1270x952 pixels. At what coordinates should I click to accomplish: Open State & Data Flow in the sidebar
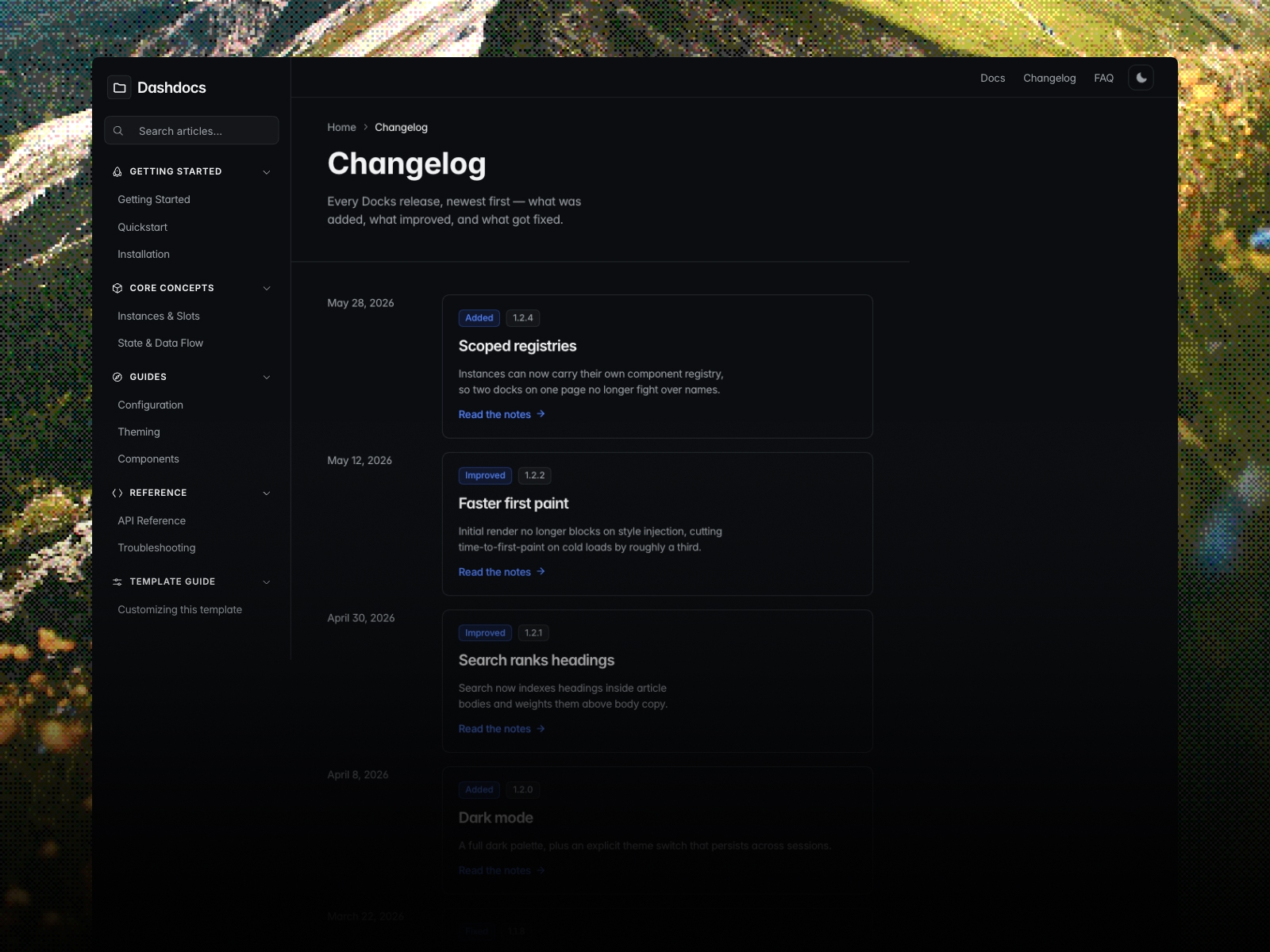(160, 343)
